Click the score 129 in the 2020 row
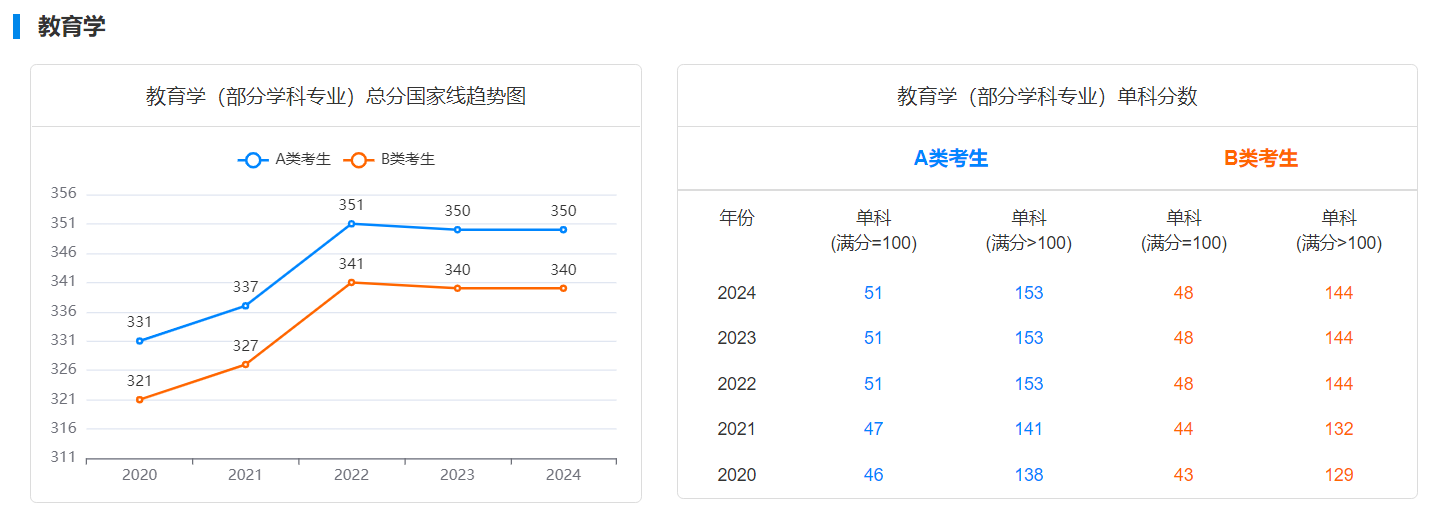Viewport: 1430px width, 506px height. 1339,475
